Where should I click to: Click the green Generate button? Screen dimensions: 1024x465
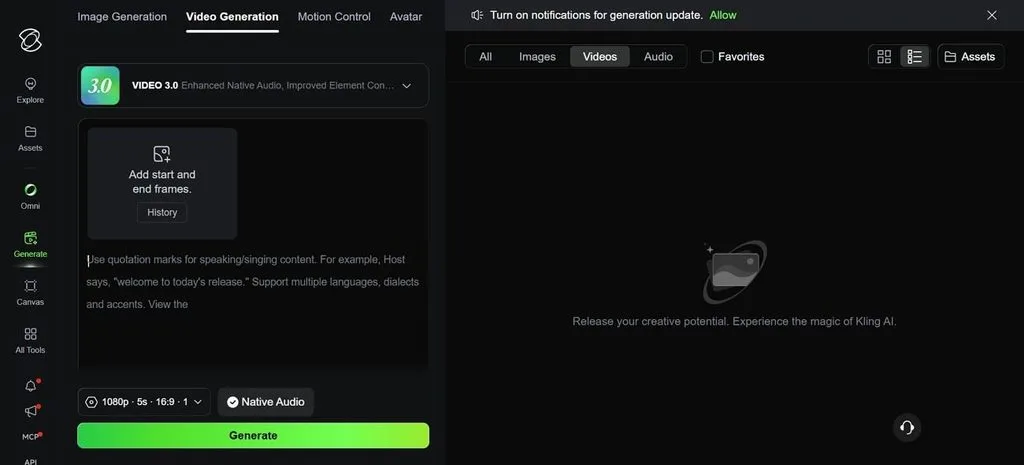point(253,436)
